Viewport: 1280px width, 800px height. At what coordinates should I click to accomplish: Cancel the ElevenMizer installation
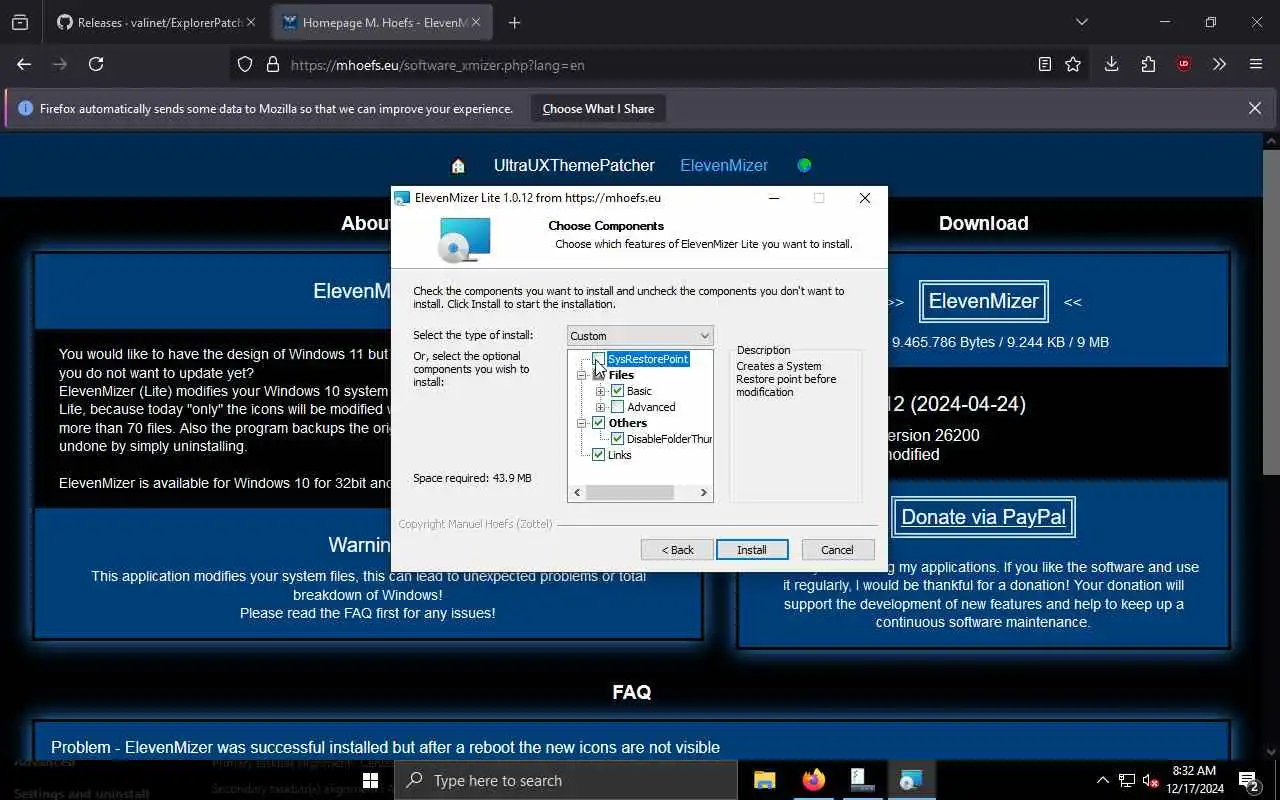837,550
